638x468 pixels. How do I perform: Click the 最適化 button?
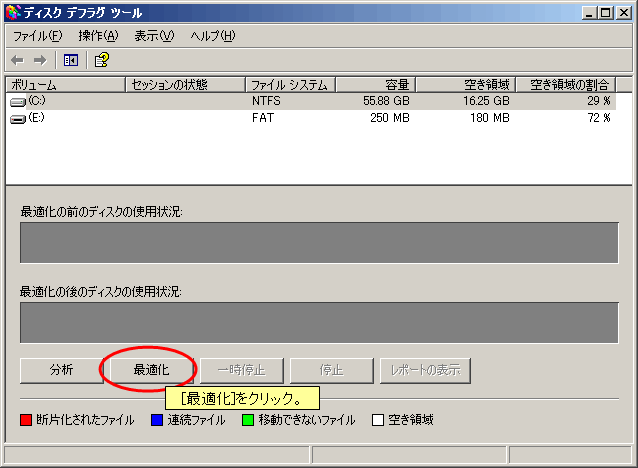click(x=151, y=370)
